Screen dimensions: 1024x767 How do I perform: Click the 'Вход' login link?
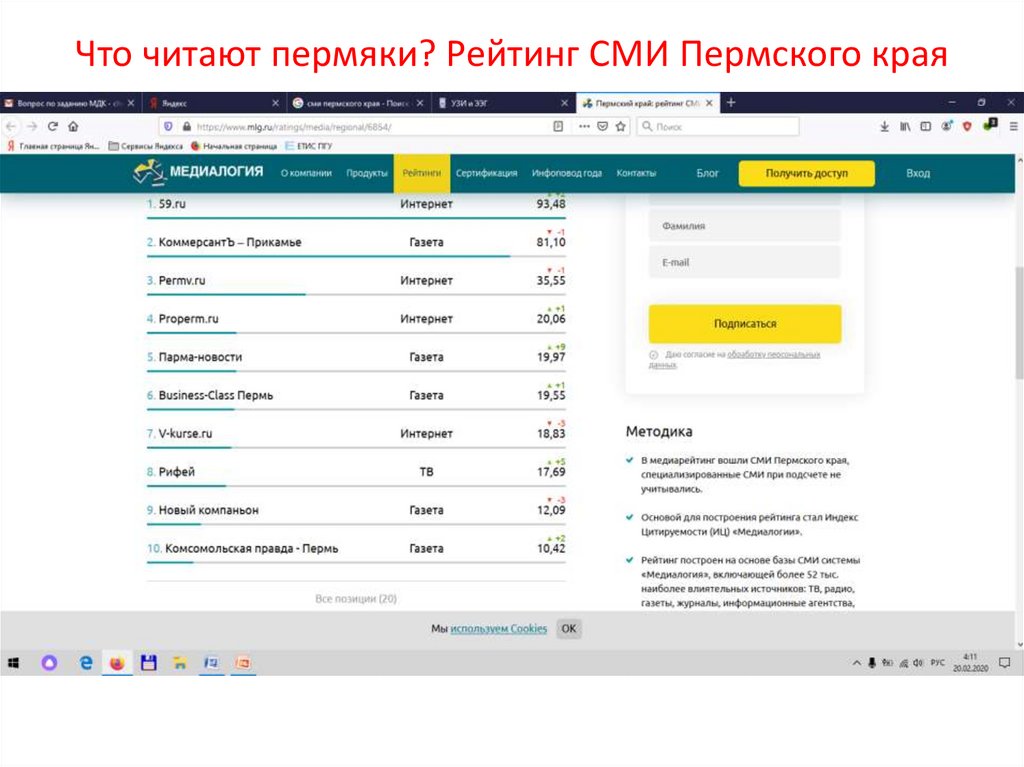tap(918, 173)
